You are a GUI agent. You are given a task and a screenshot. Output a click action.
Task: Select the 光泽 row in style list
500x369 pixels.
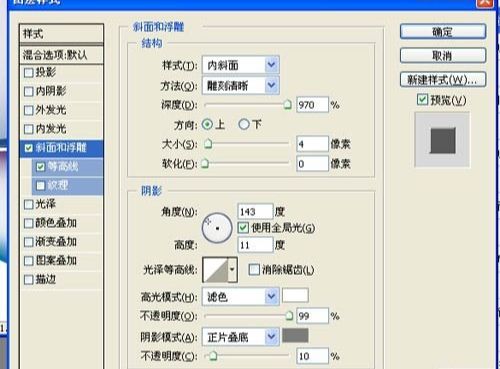[x=62, y=204]
